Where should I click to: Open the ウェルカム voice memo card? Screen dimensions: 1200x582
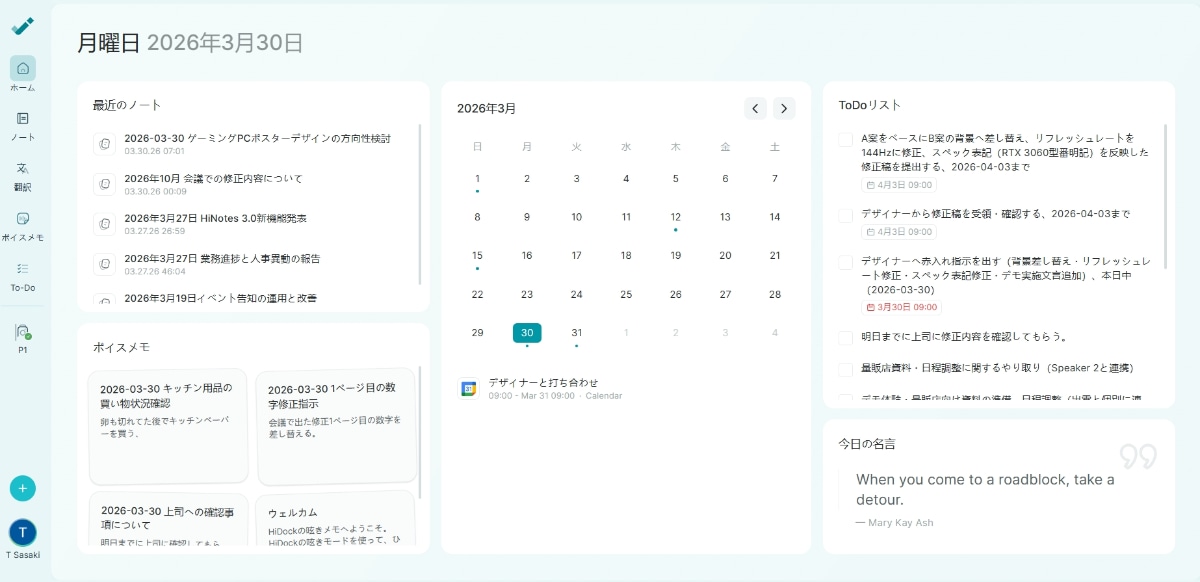pos(336,520)
